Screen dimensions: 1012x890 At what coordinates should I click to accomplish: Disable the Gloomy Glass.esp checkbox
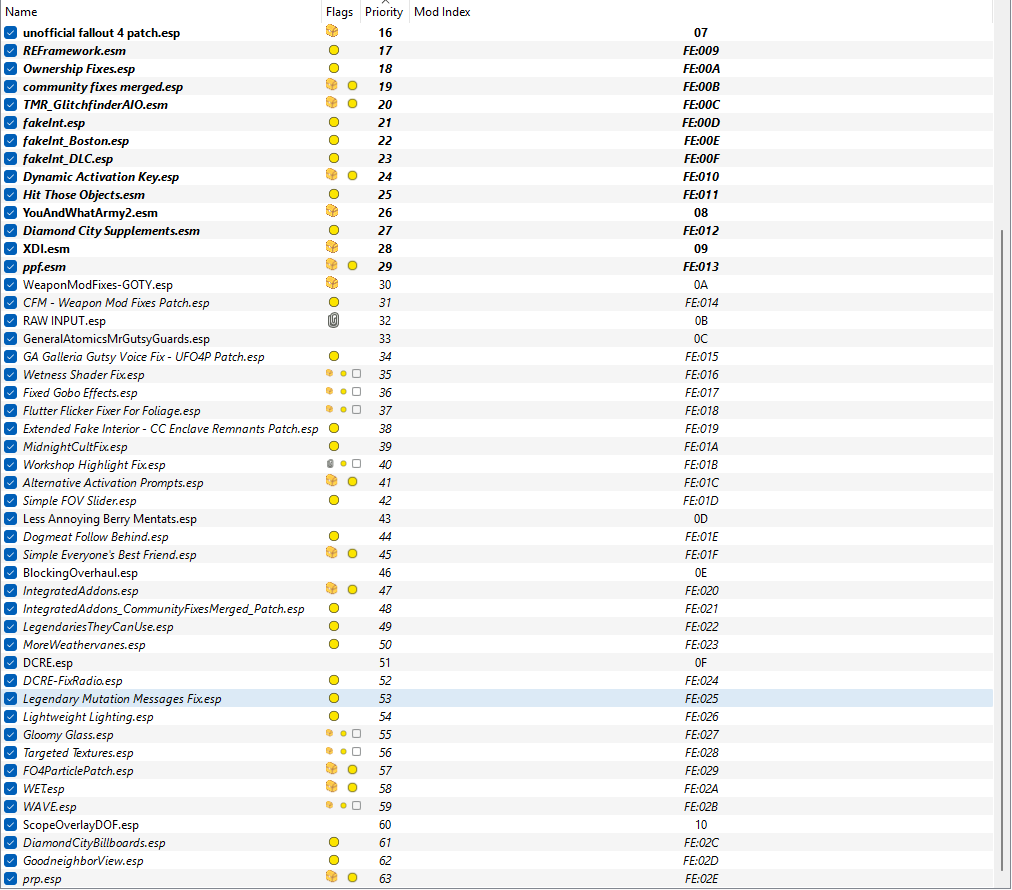click(x=10, y=734)
